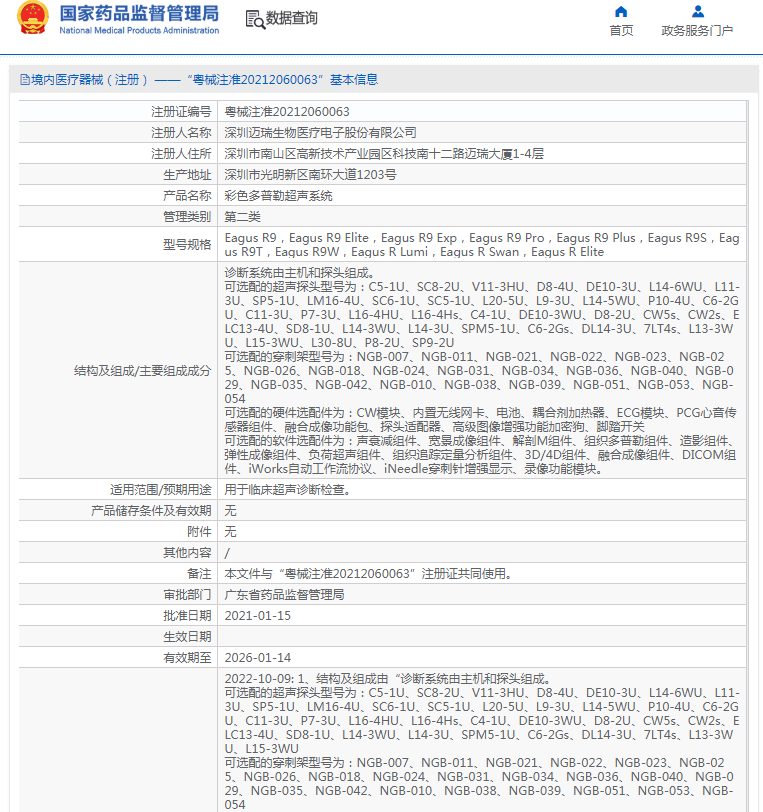Select the 注册人名称 label cell
Viewport: 763px width, 812px height.
118,133
